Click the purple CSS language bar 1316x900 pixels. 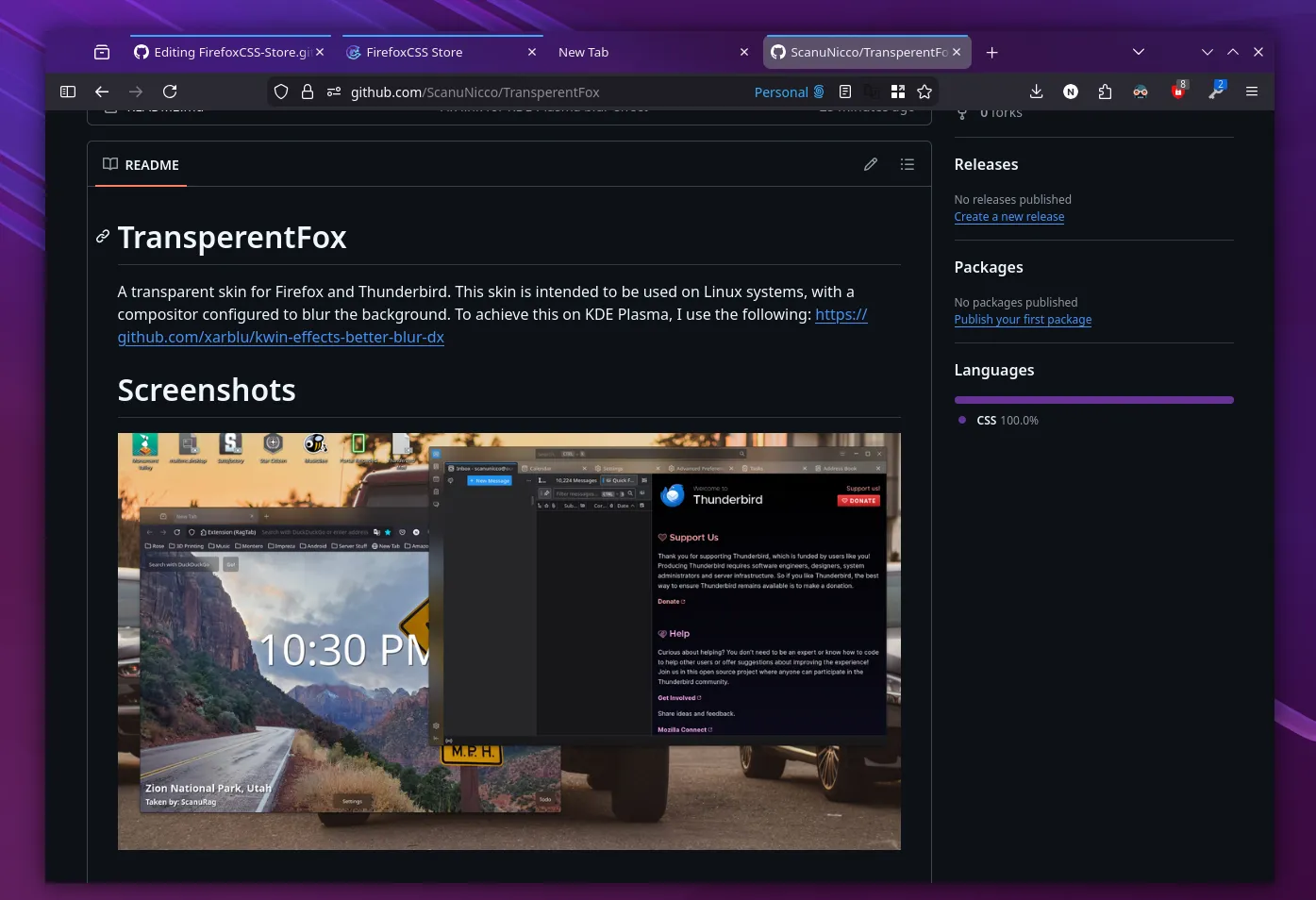coord(1093,399)
